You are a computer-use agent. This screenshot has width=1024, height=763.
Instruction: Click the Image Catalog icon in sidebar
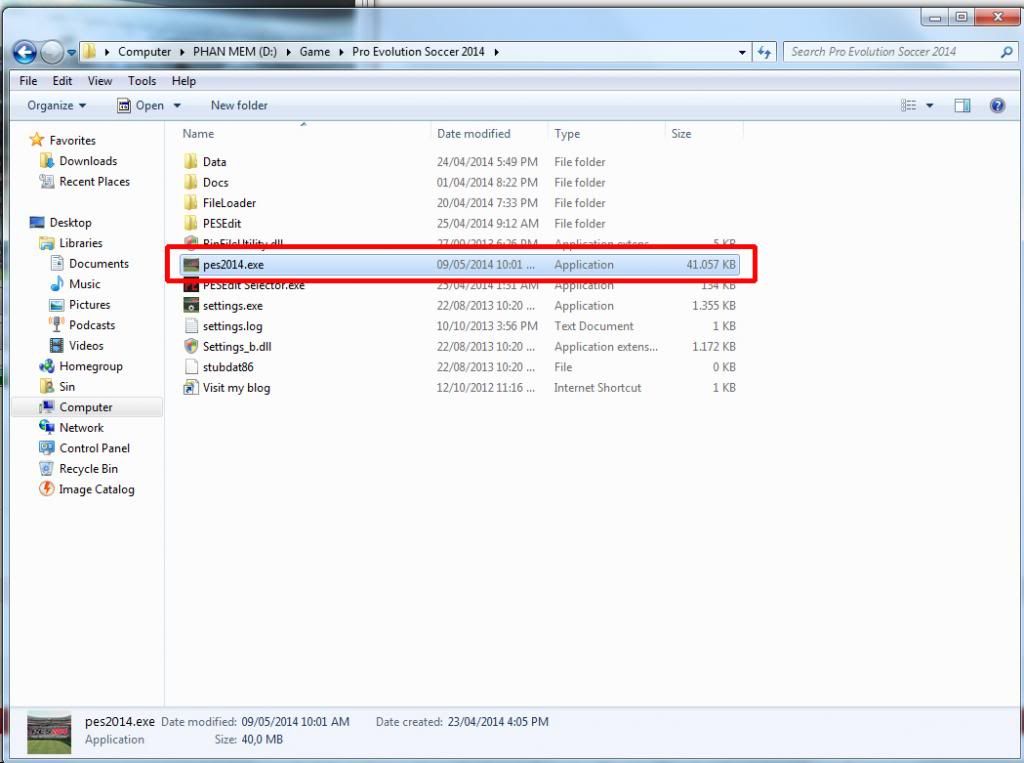[46, 489]
